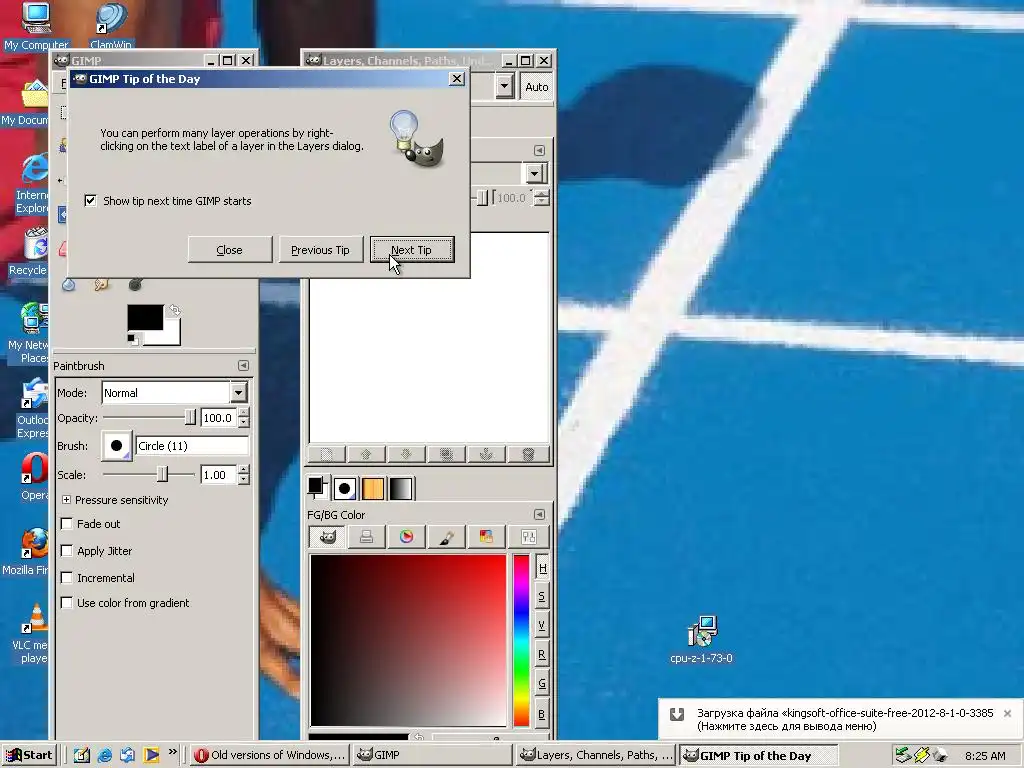
Task: Switch to the Gradients tab (gray gradient icon)
Action: [x=401, y=488]
